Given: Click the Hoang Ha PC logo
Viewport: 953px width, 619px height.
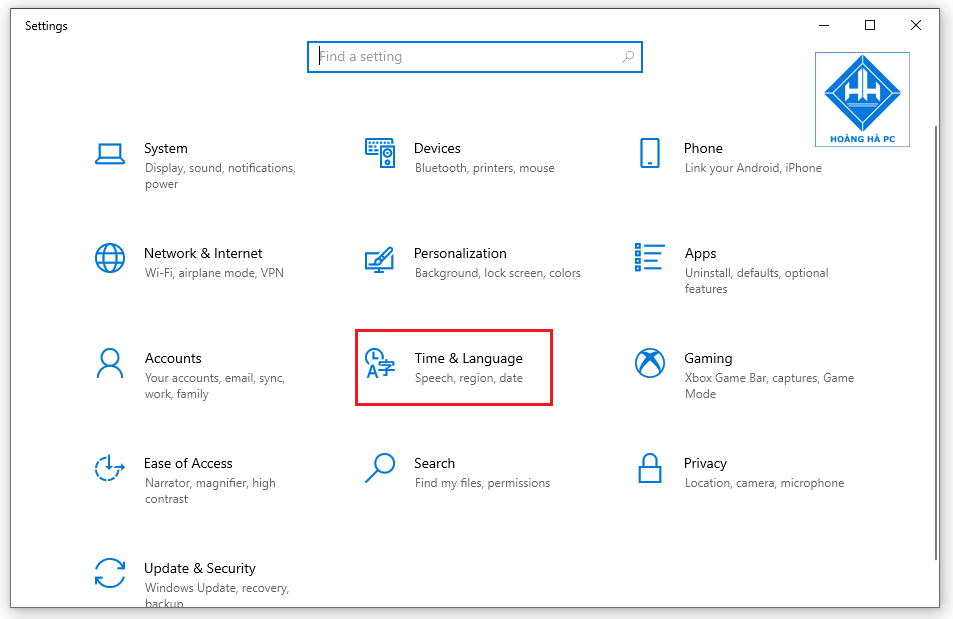Looking at the screenshot, I should click(x=861, y=98).
